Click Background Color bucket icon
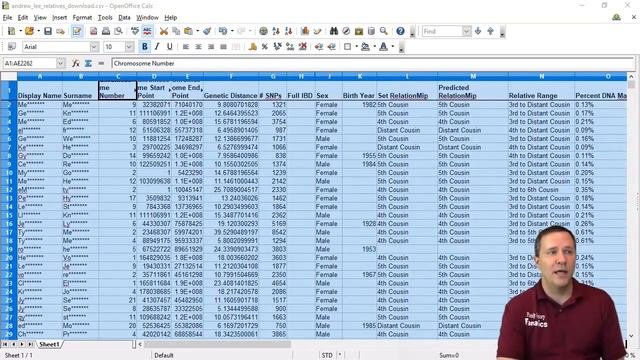The image size is (640, 360). tap(365, 47)
